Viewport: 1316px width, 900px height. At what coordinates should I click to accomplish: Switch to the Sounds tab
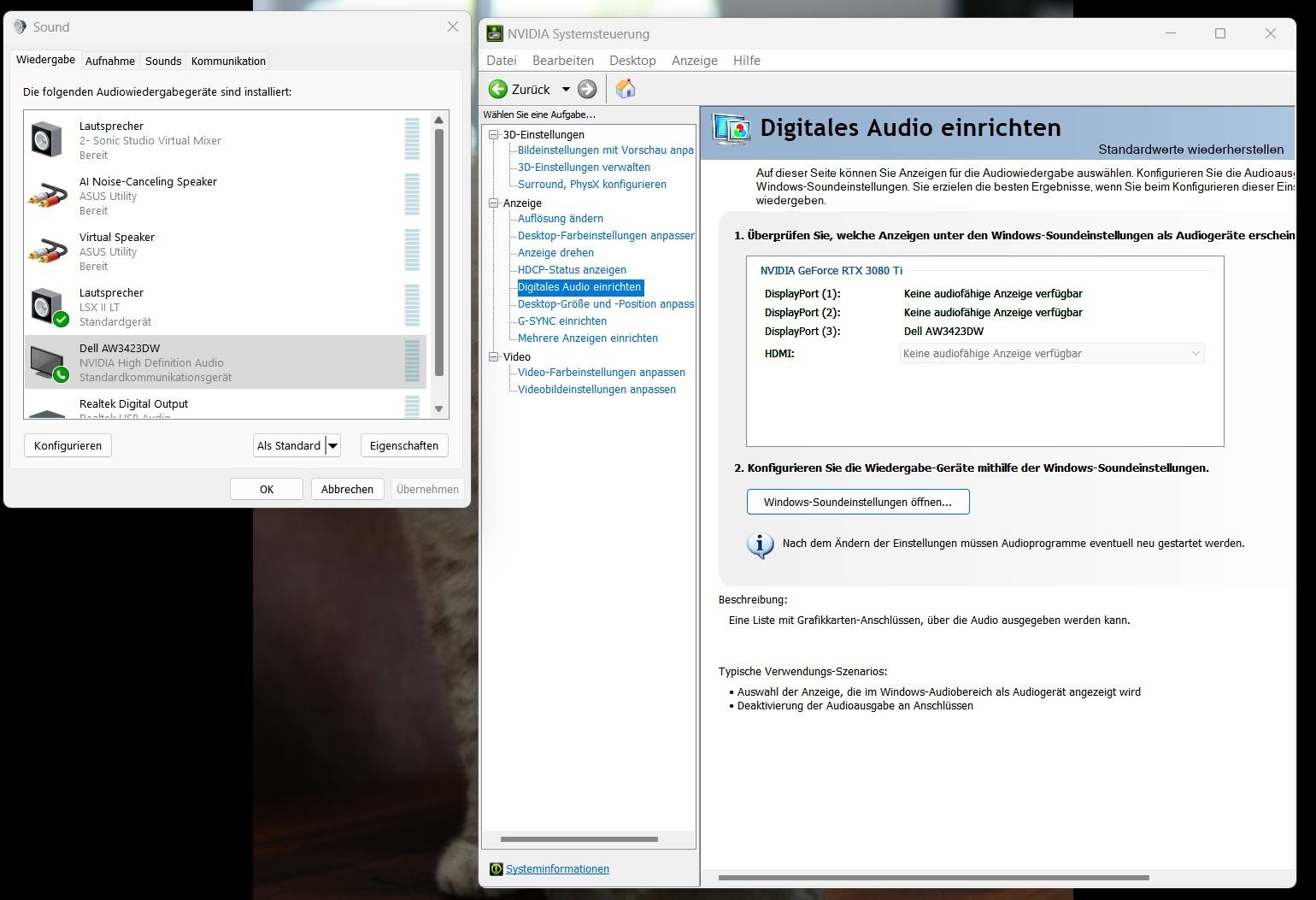[x=163, y=61]
